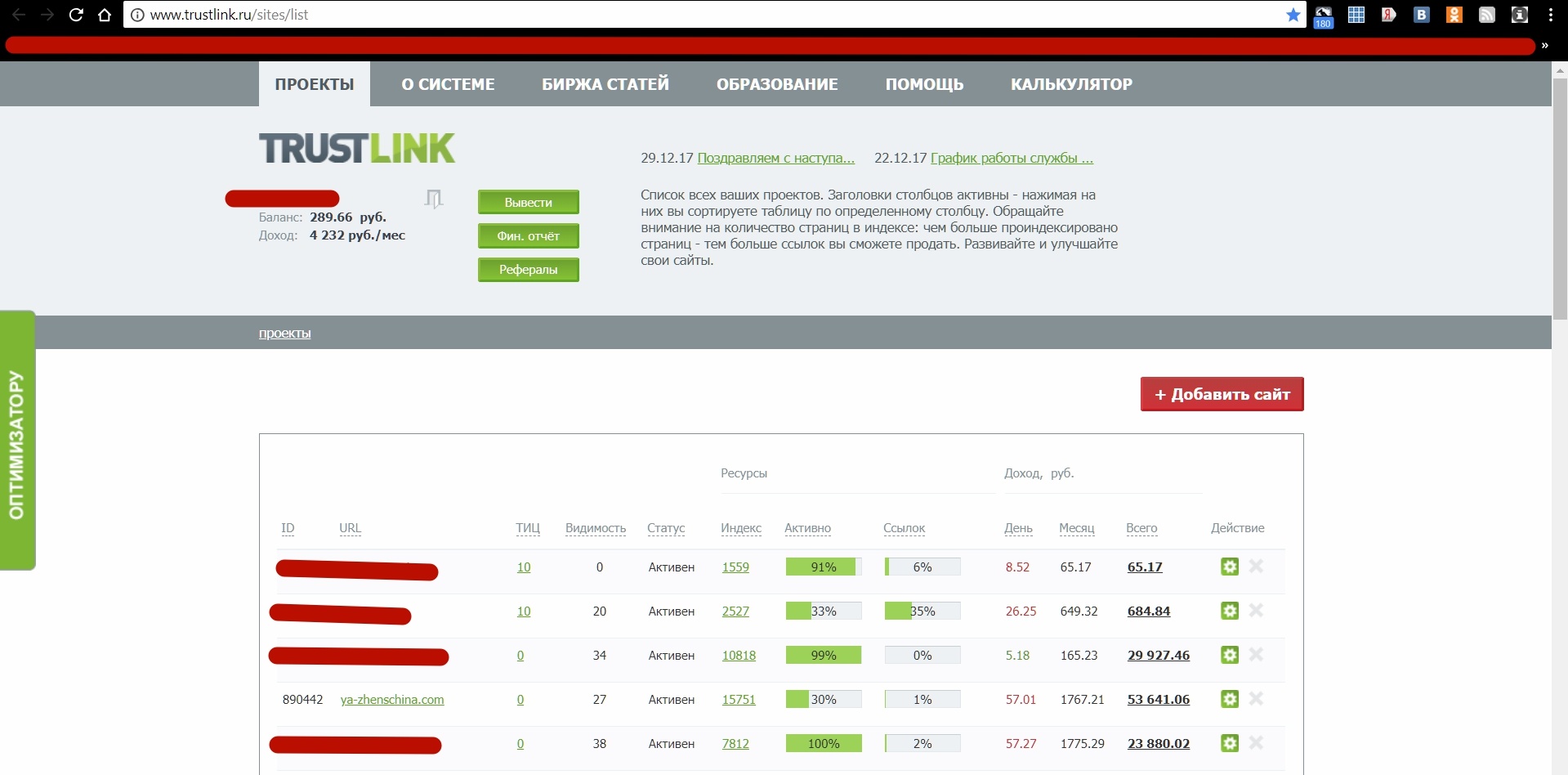Delete the ya-zhenschina.com site
Screen dimensions: 1568x775
tap(1257, 698)
